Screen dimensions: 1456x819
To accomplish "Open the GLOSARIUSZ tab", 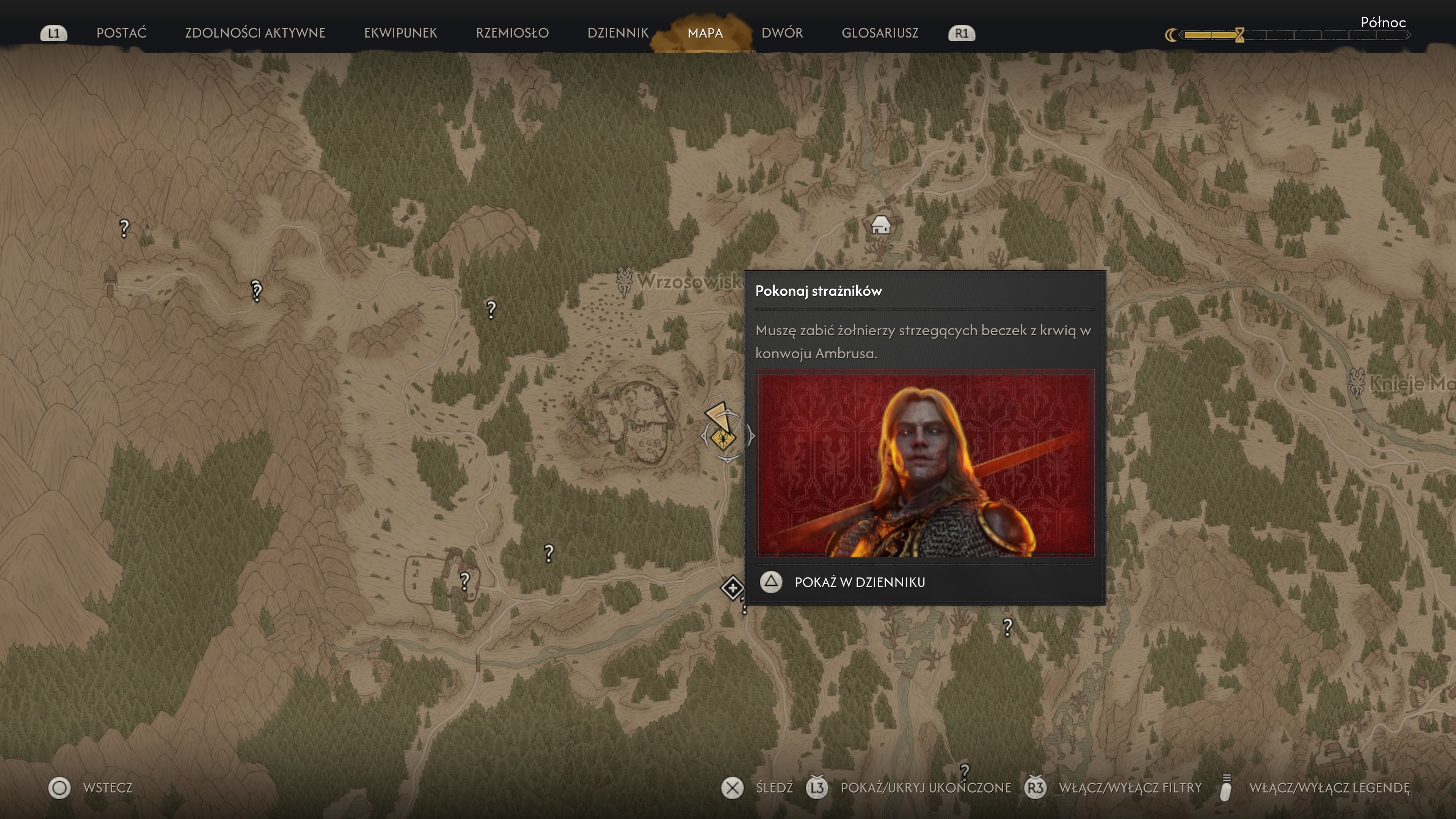I will 880,33.
